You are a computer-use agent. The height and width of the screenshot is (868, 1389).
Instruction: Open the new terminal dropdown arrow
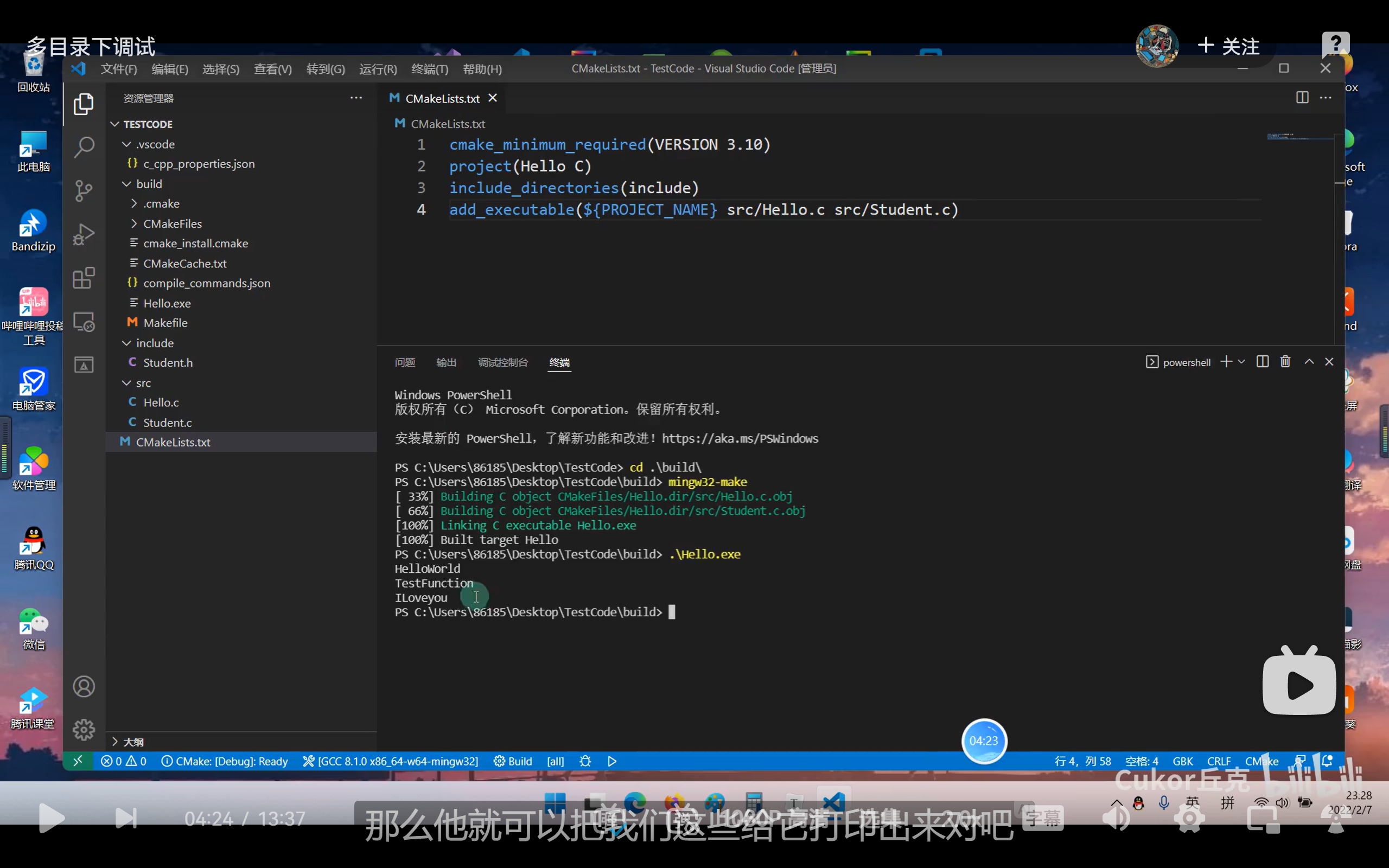coord(1241,362)
